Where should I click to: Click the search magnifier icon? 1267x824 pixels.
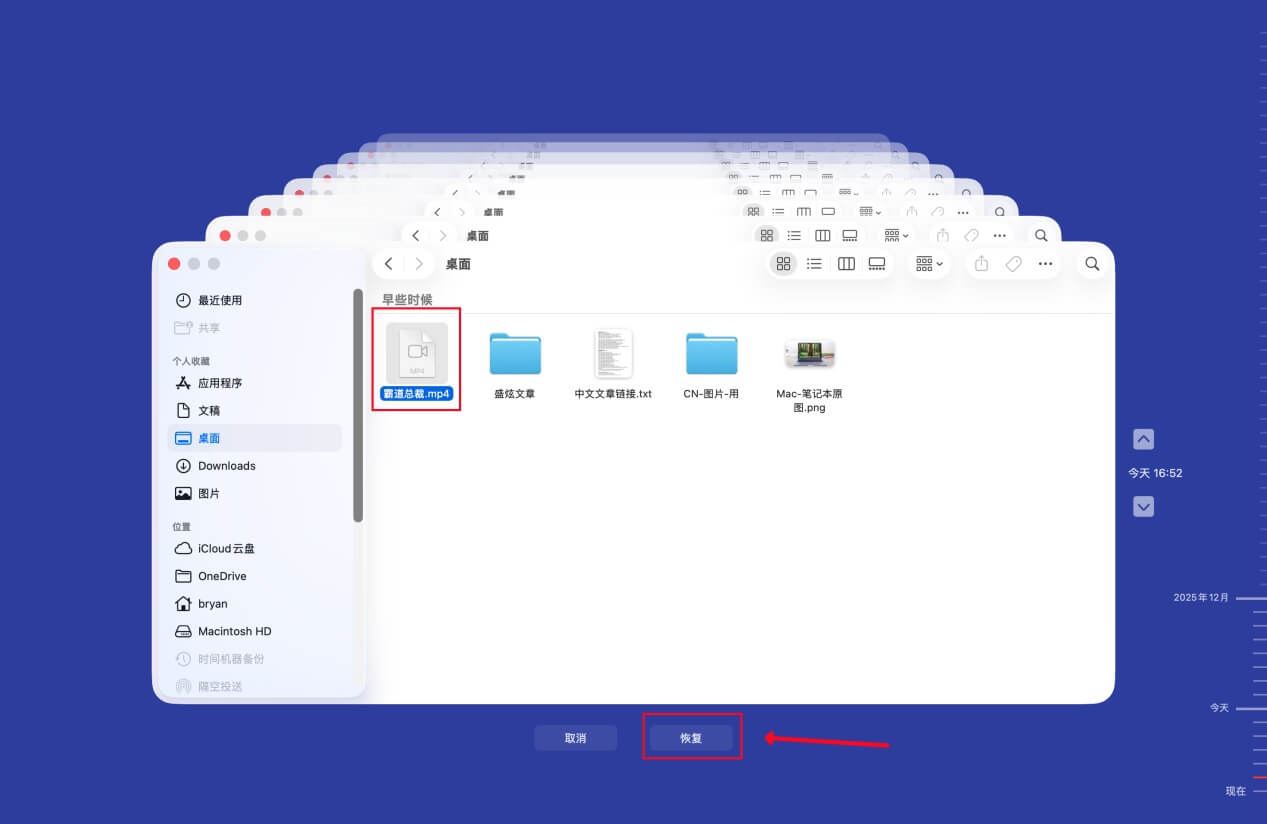tap(1092, 264)
